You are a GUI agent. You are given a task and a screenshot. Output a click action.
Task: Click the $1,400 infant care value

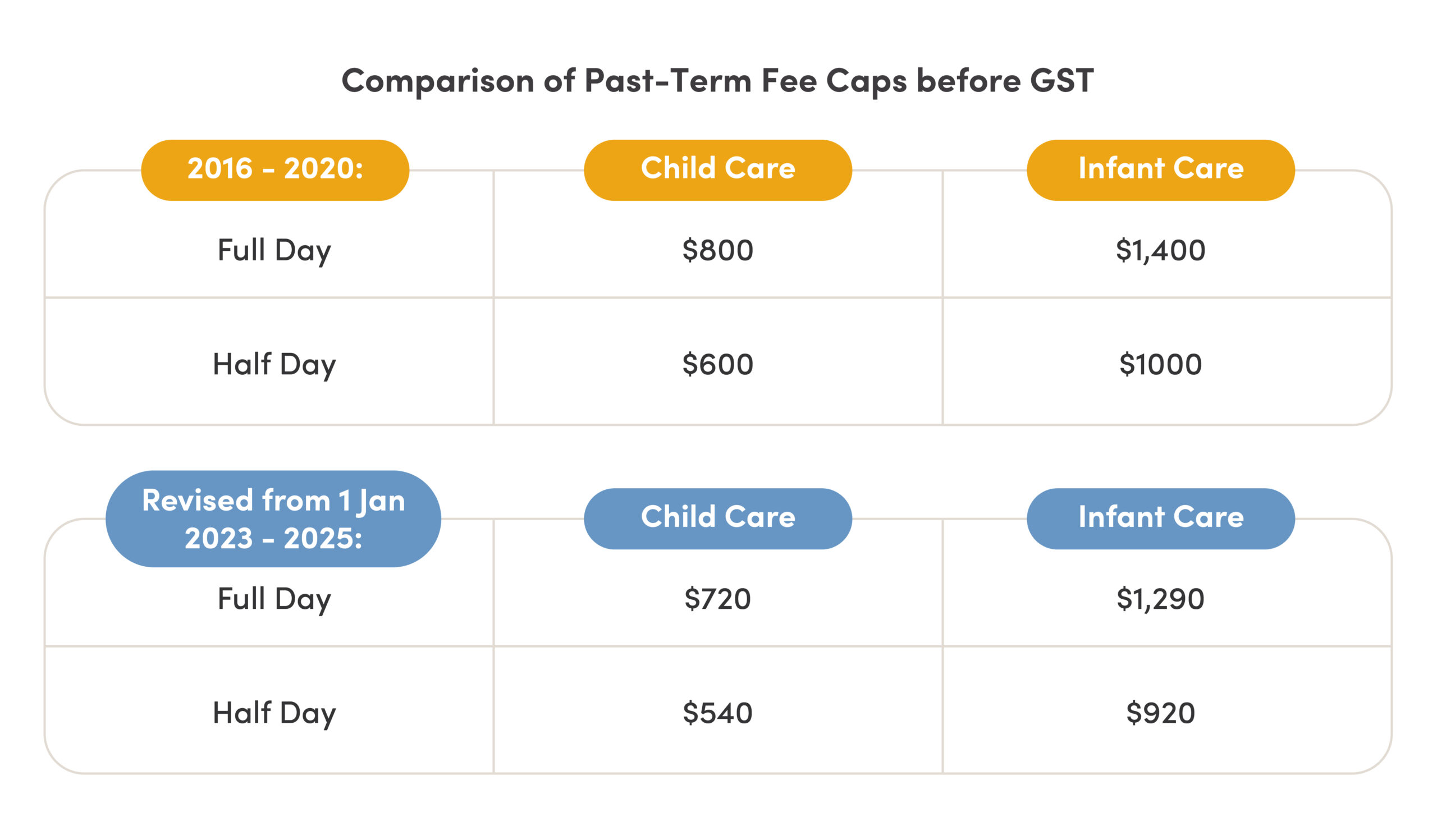click(1160, 250)
